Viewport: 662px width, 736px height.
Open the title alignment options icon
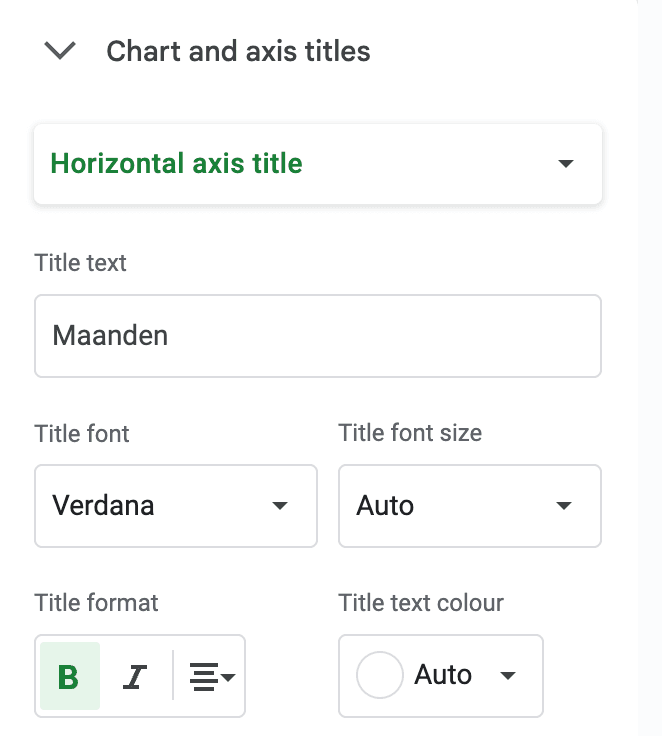tap(204, 677)
